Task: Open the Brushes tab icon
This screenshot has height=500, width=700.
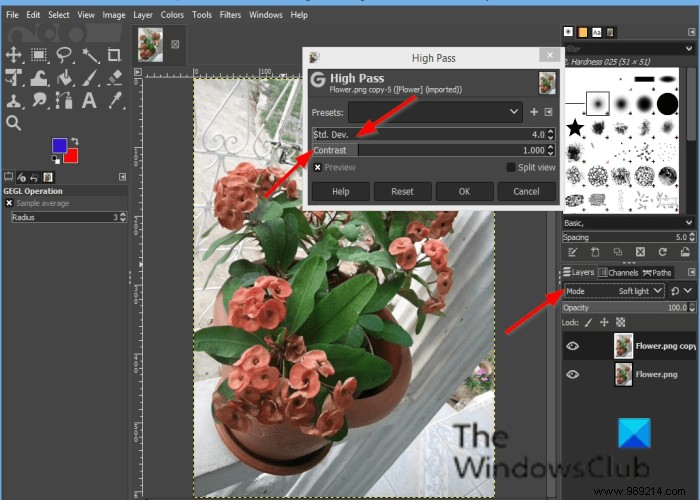Action: coord(568,32)
